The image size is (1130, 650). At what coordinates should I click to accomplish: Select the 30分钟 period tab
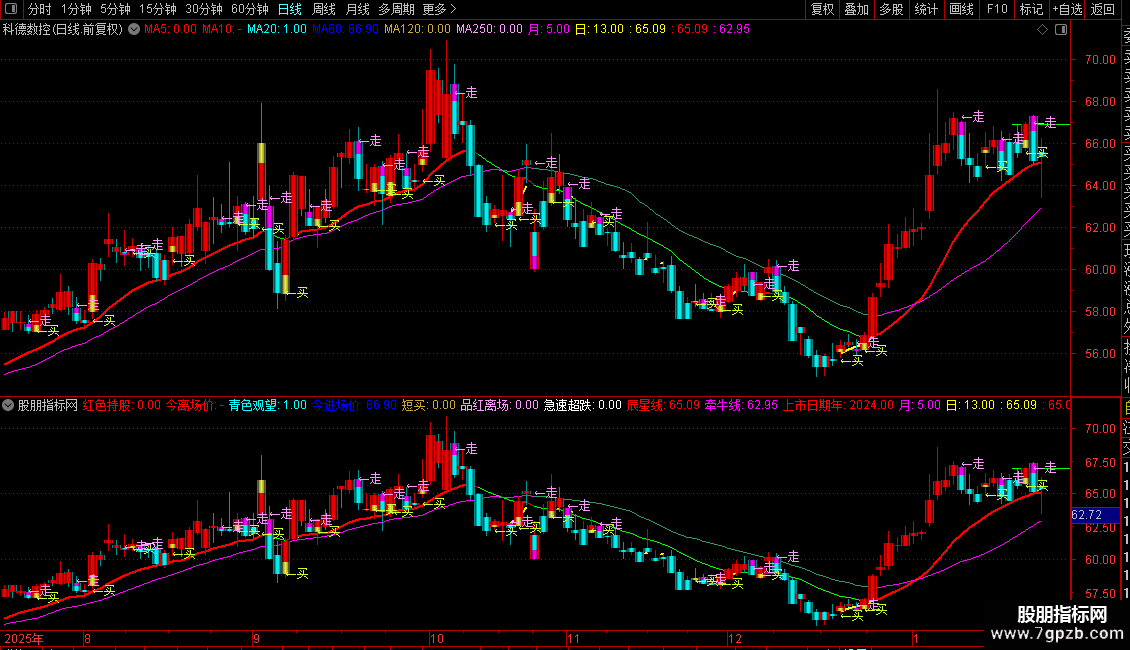[204, 9]
